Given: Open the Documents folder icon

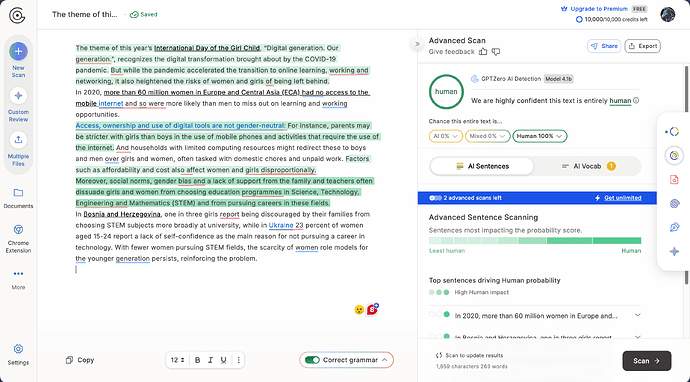Looking at the screenshot, I should [x=18, y=193].
